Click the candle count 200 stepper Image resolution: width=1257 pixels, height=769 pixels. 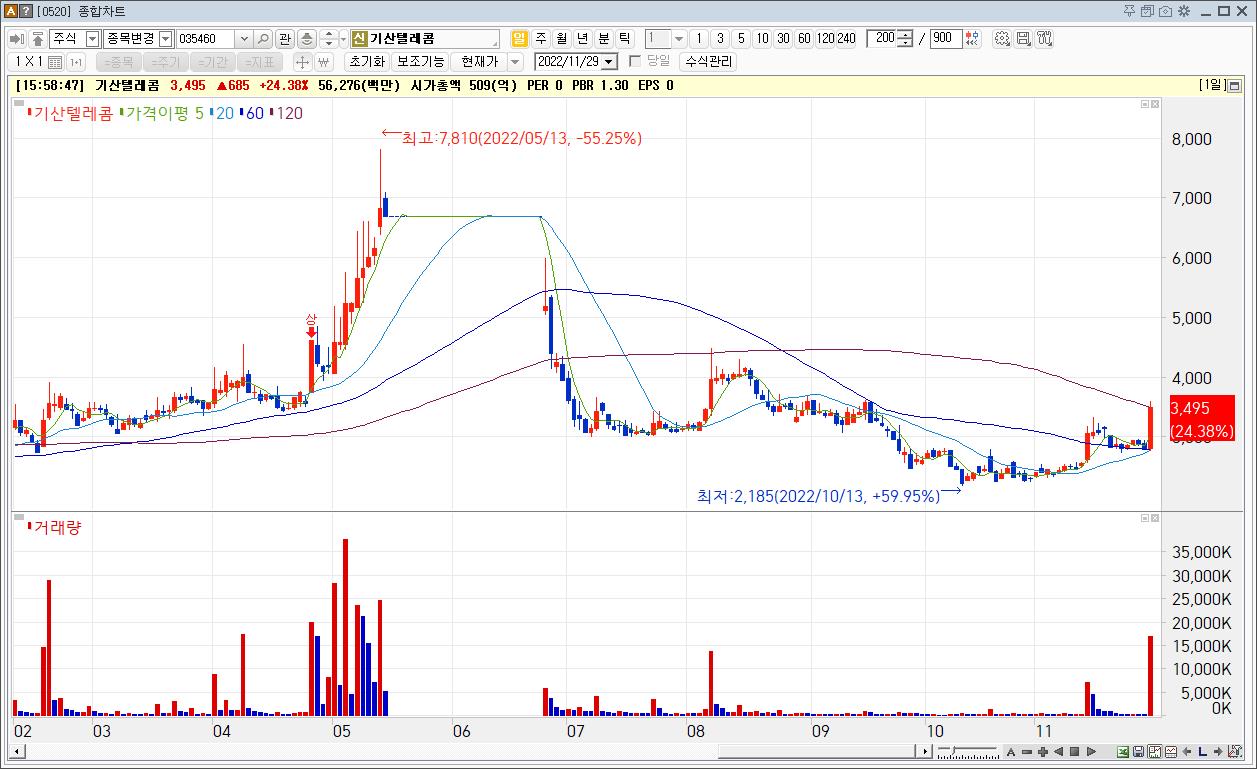point(905,38)
